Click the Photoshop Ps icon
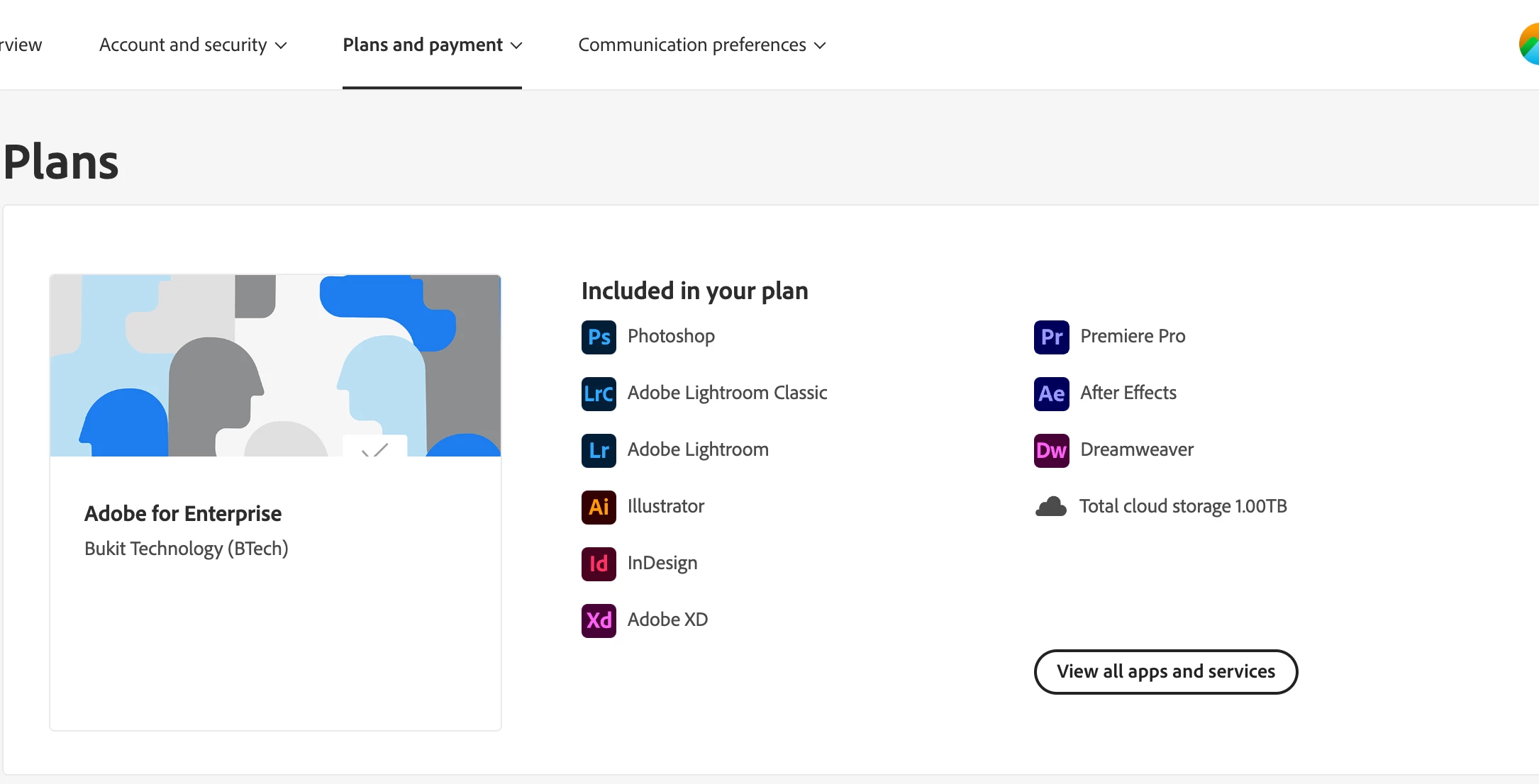The image size is (1539, 784). click(x=599, y=337)
